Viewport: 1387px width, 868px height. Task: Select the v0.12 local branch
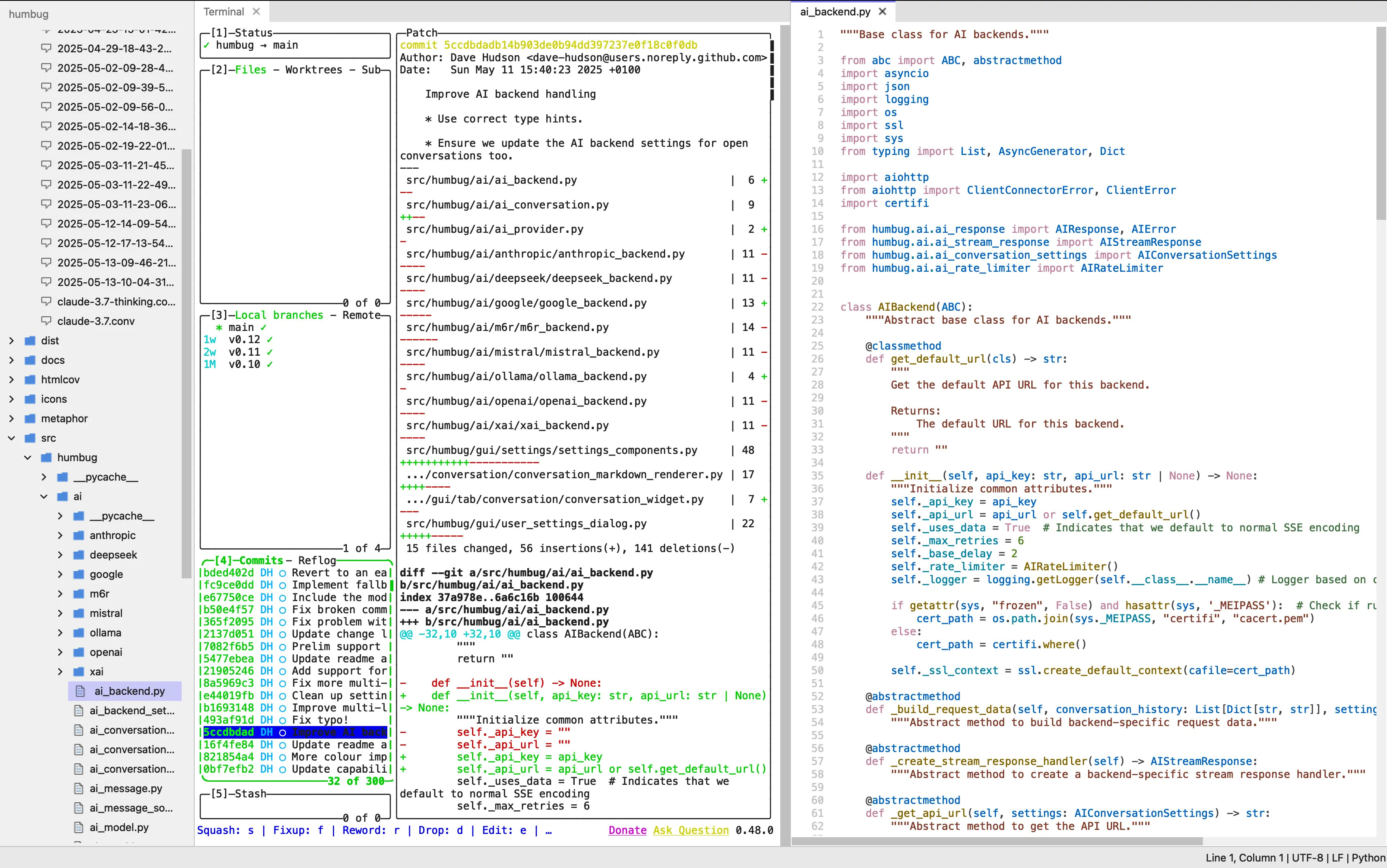pyautogui.click(x=244, y=340)
